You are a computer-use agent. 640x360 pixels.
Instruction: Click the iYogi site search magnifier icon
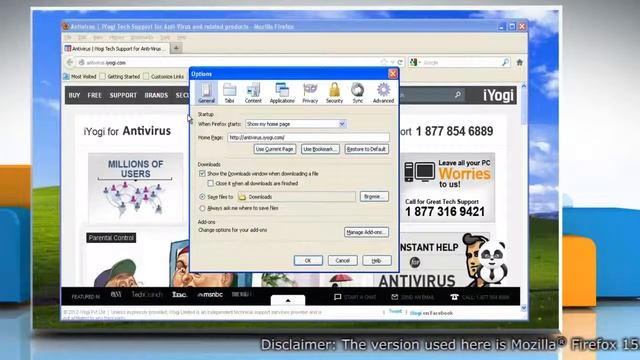pyautogui.click(x=458, y=95)
